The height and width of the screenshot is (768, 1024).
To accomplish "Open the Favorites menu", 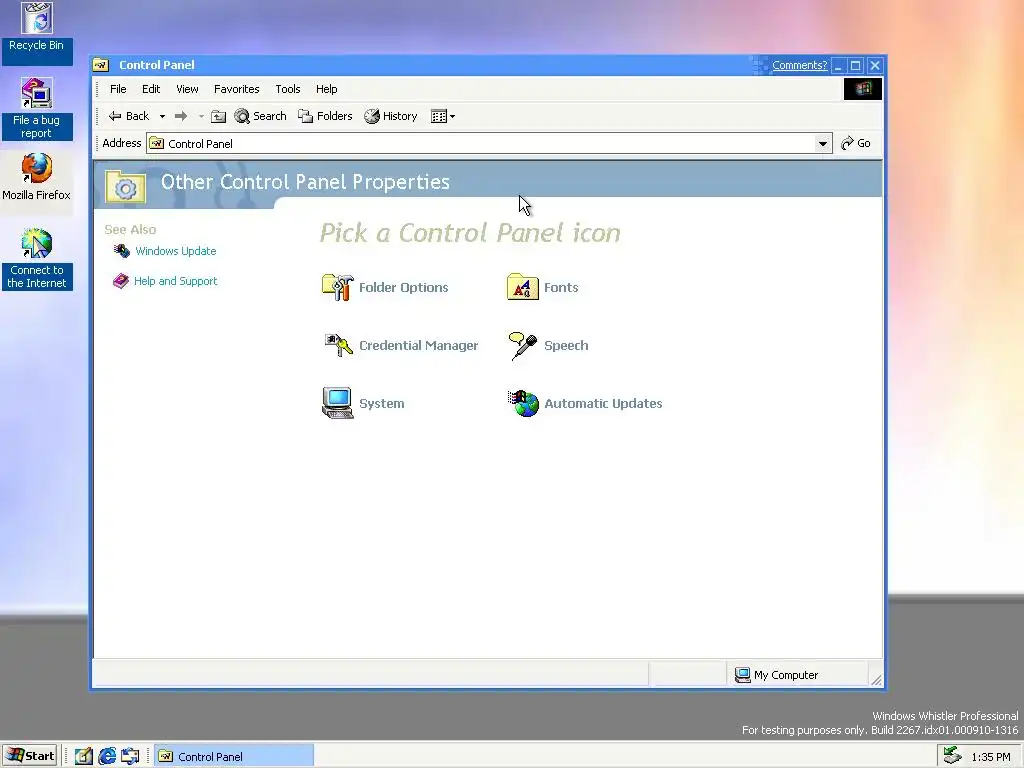I will [x=236, y=89].
